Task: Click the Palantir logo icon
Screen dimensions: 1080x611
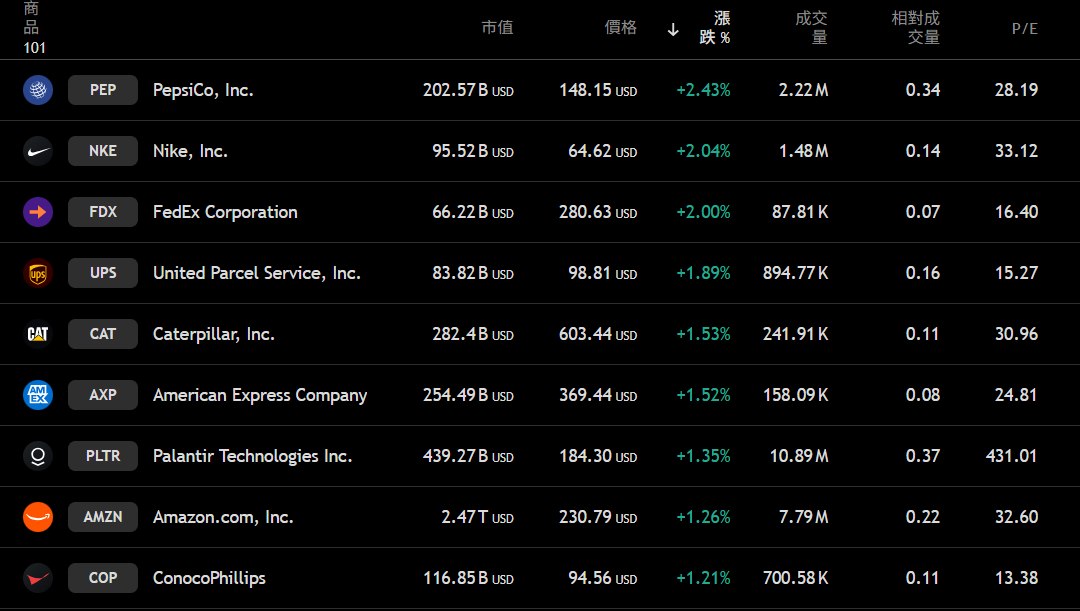Action: tap(38, 456)
